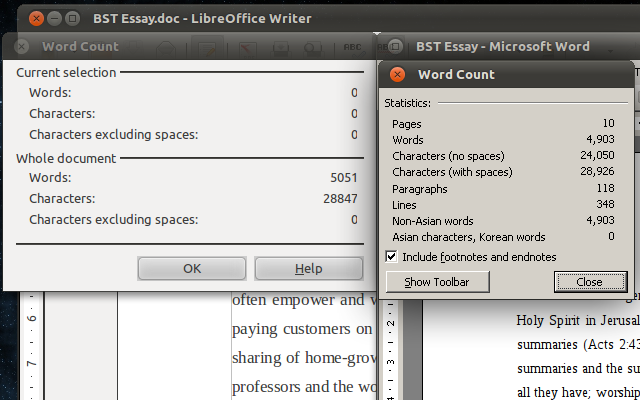Click Page Preview icon in Writer toolbar

tap(312, 49)
